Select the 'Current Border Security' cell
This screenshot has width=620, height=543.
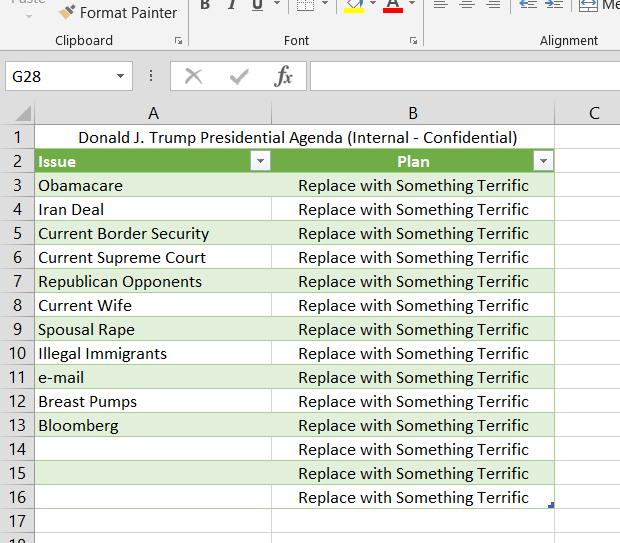[x=153, y=233]
